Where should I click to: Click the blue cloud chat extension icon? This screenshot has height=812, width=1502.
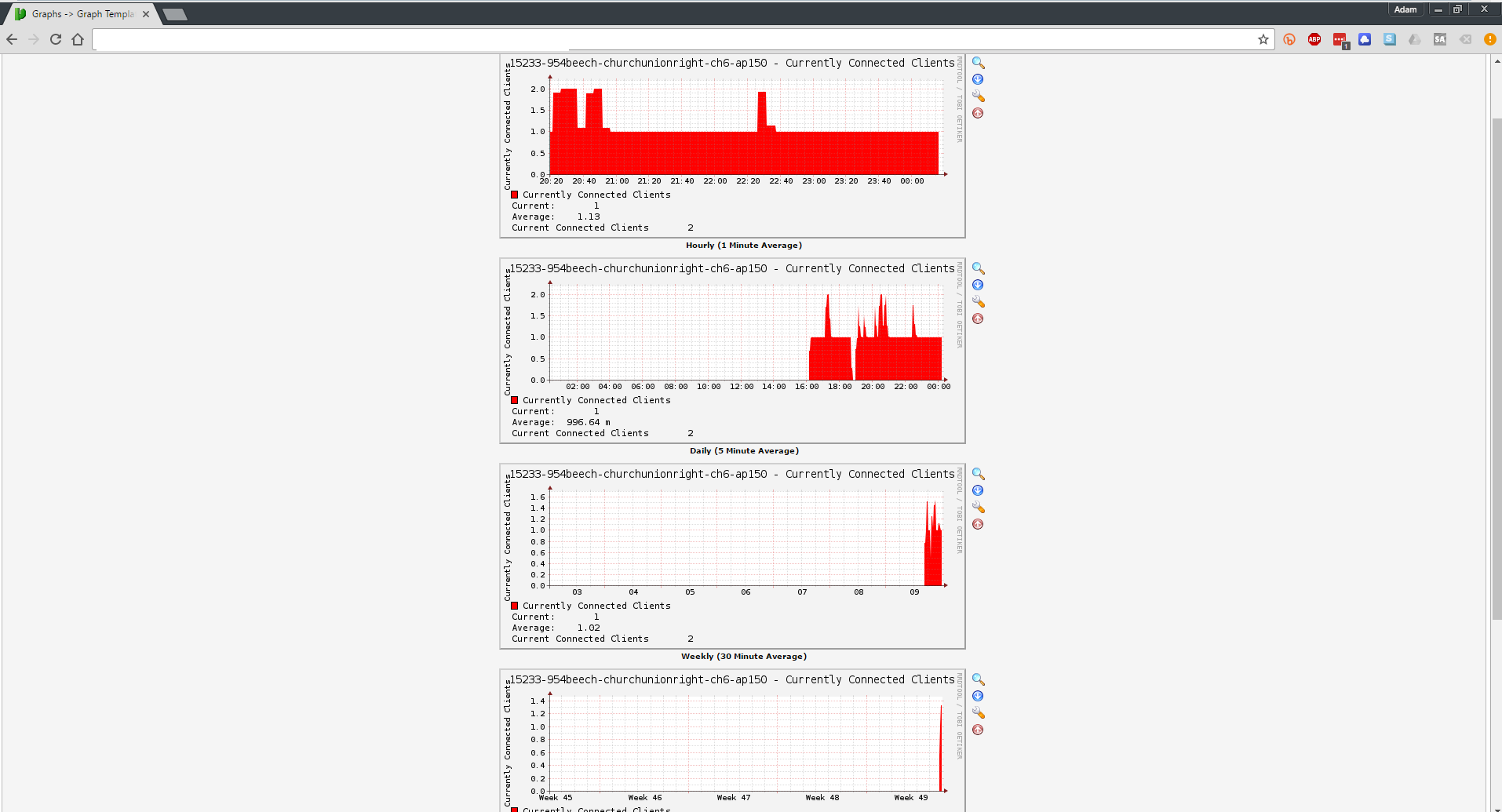pos(1365,39)
